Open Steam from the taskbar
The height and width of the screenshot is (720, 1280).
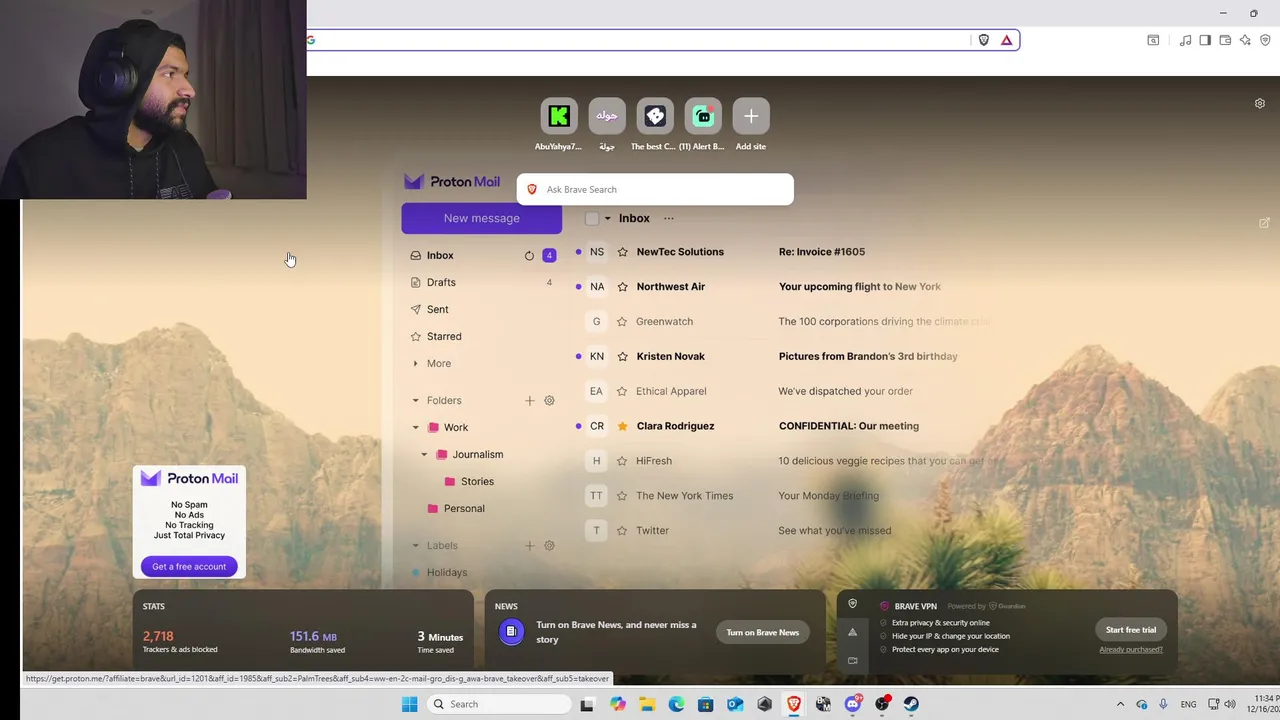point(911,704)
